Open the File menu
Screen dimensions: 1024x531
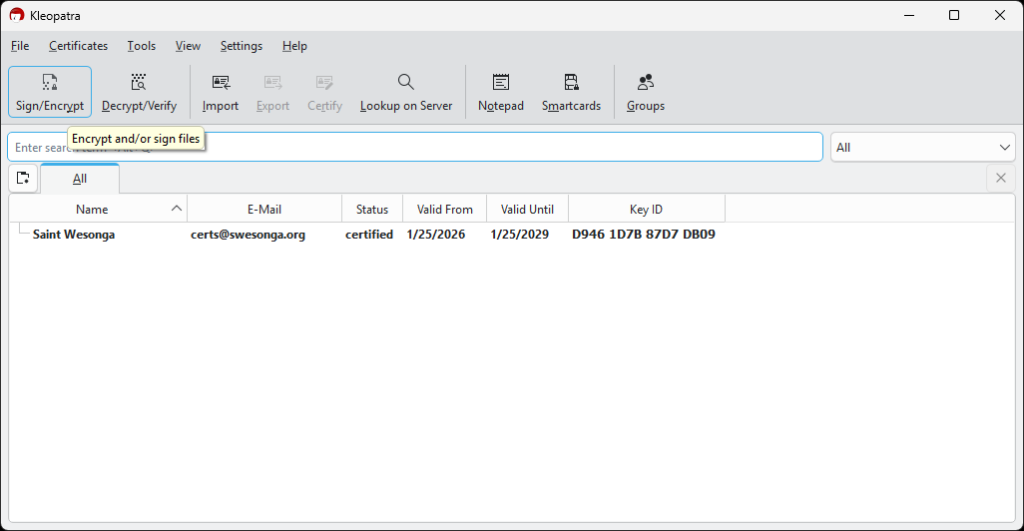pyautogui.click(x=20, y=46)
